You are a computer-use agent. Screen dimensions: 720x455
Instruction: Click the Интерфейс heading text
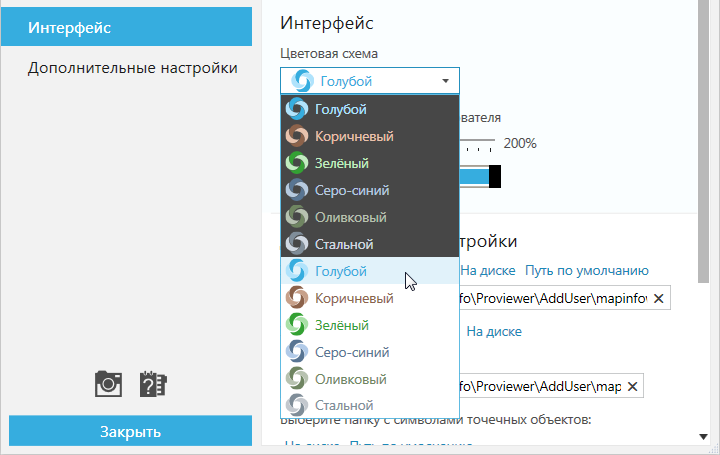click(x=327, y=23)
